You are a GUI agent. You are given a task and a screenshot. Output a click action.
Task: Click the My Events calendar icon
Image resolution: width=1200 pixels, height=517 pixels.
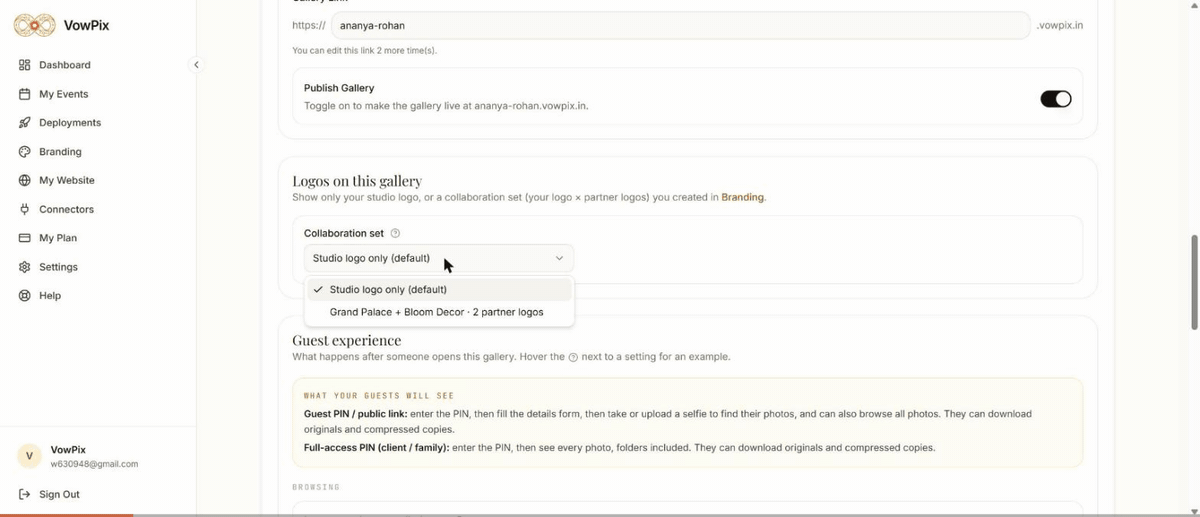tap(25, 94)
